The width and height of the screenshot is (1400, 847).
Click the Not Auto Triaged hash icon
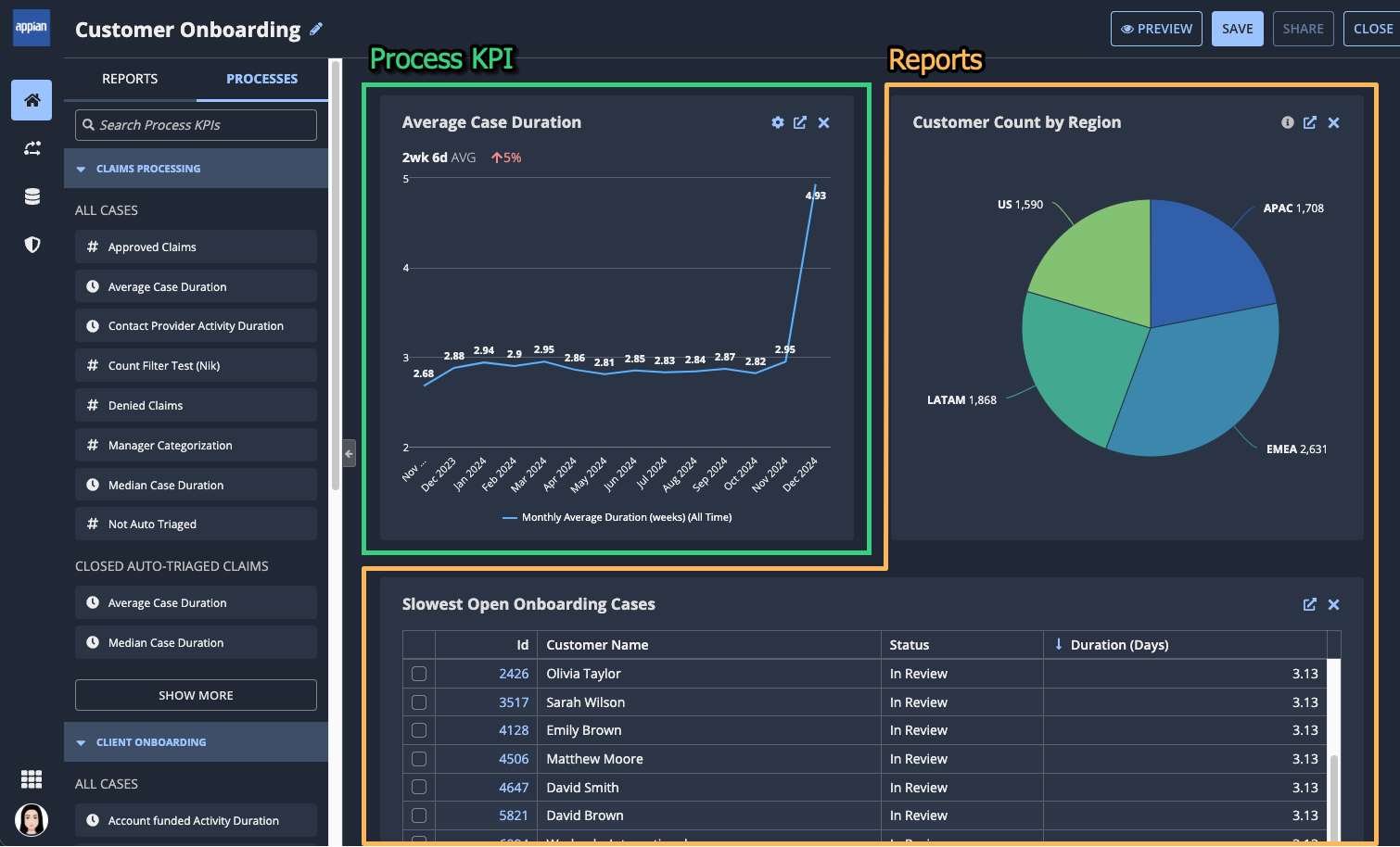[93, 524]
